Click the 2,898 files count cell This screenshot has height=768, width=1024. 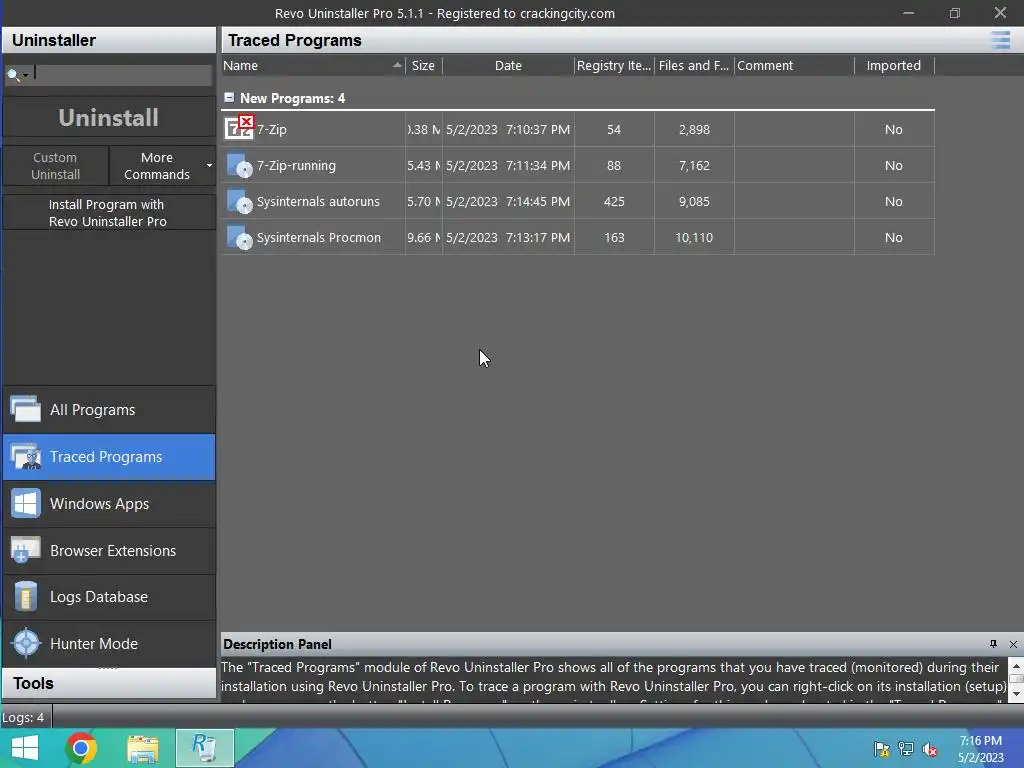[694, 129]
